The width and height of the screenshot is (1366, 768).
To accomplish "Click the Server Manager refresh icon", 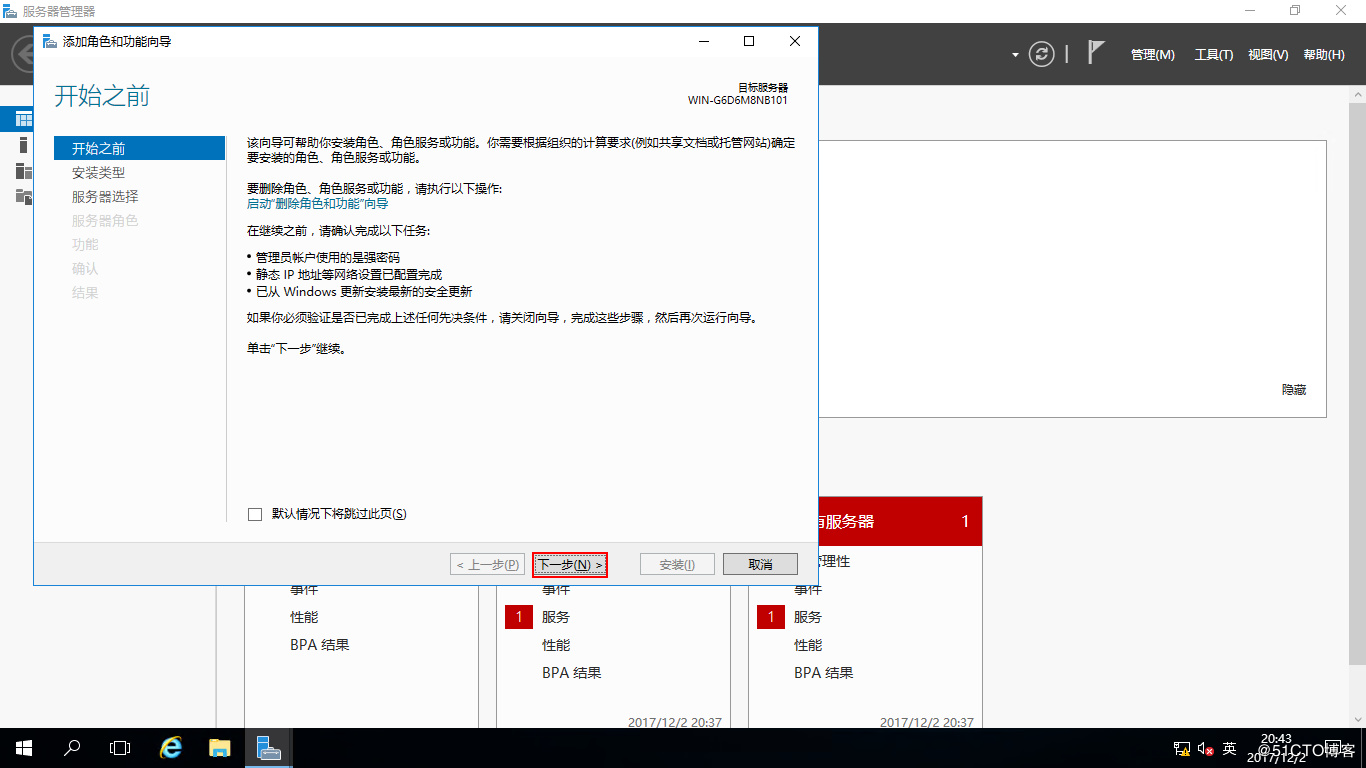I will click(x=1042, y=54).
